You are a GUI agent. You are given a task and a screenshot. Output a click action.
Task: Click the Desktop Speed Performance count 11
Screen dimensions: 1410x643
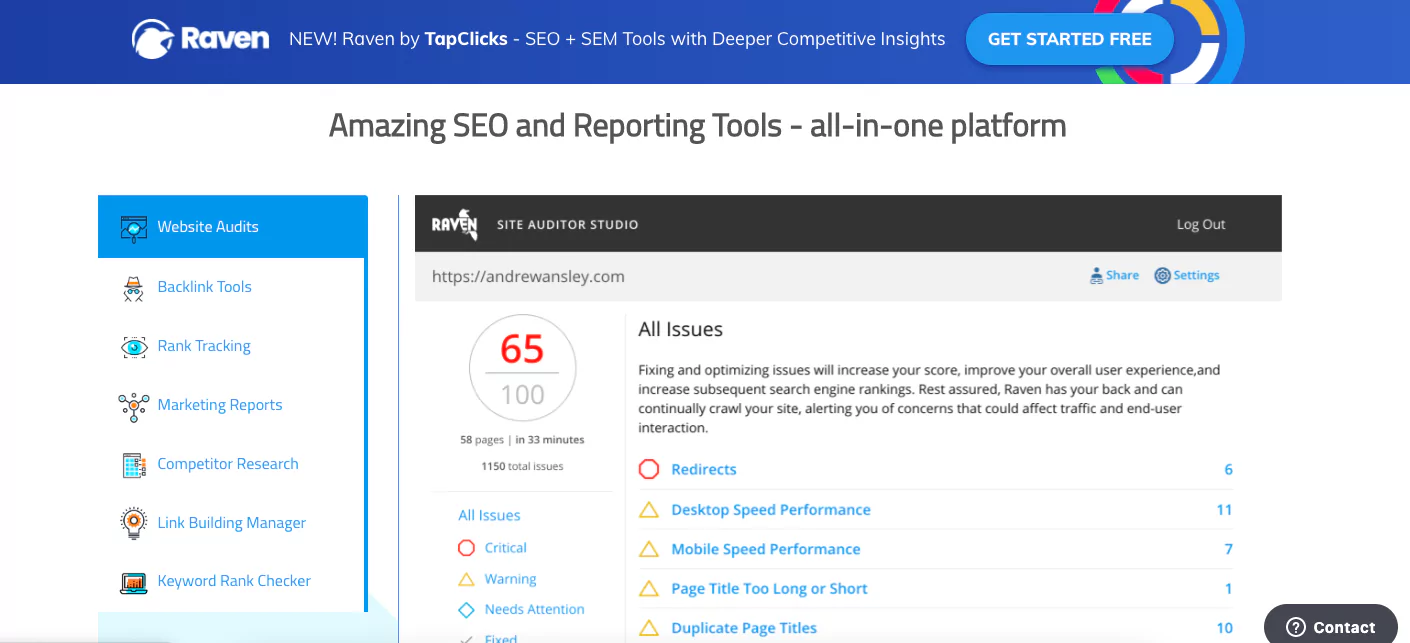1224,510
